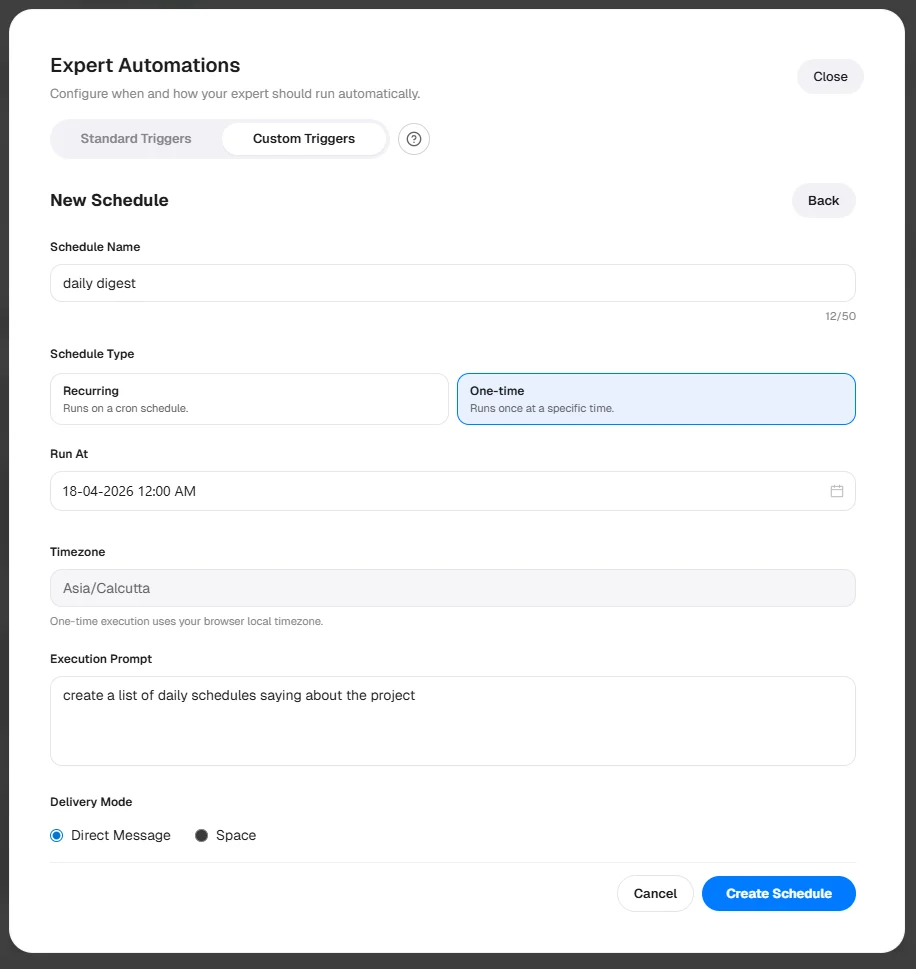Go Back from New Schedule
Viewport: 916px width, 969px height.
tap(823, 200)
